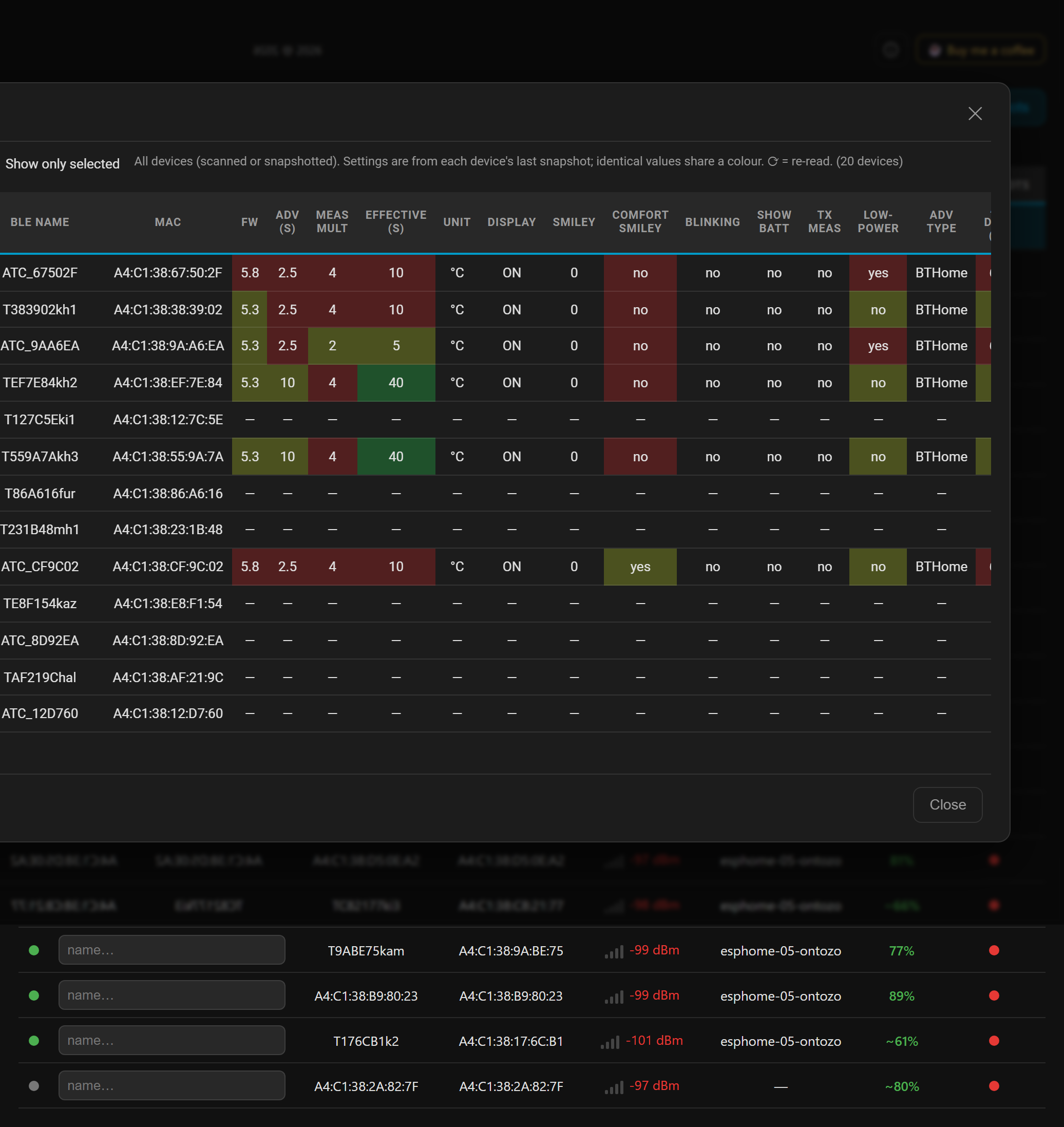Click the FW column header
Screen dimensions: 1064x1127
pos(250,222)
